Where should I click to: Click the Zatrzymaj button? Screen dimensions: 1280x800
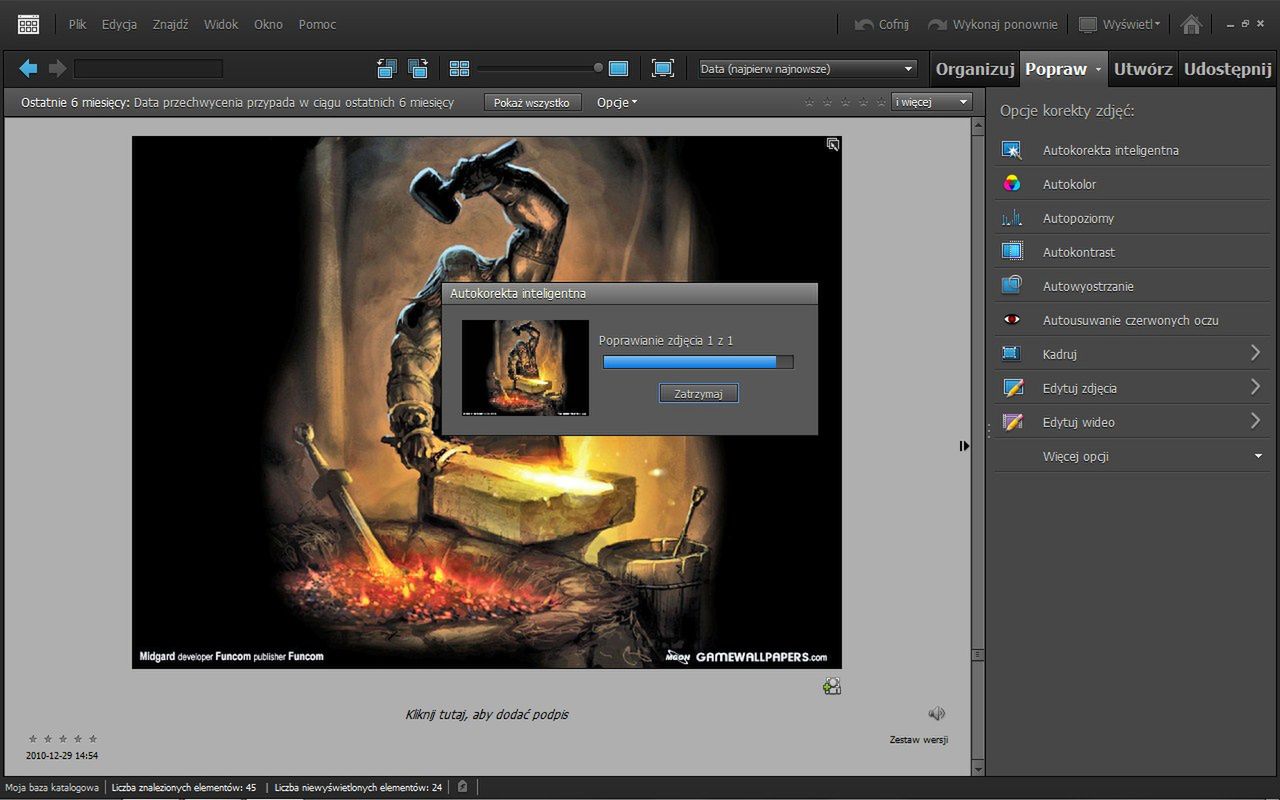click(698, 394)
